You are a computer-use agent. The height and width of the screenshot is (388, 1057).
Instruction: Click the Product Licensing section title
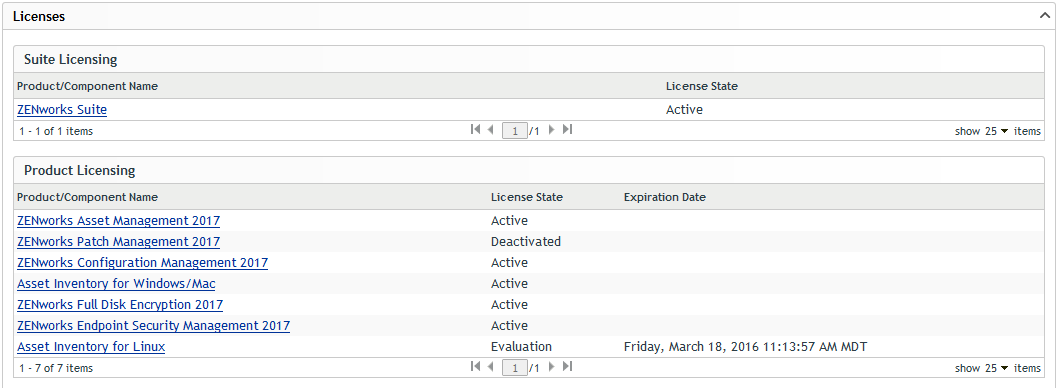(x=80, y=170)
